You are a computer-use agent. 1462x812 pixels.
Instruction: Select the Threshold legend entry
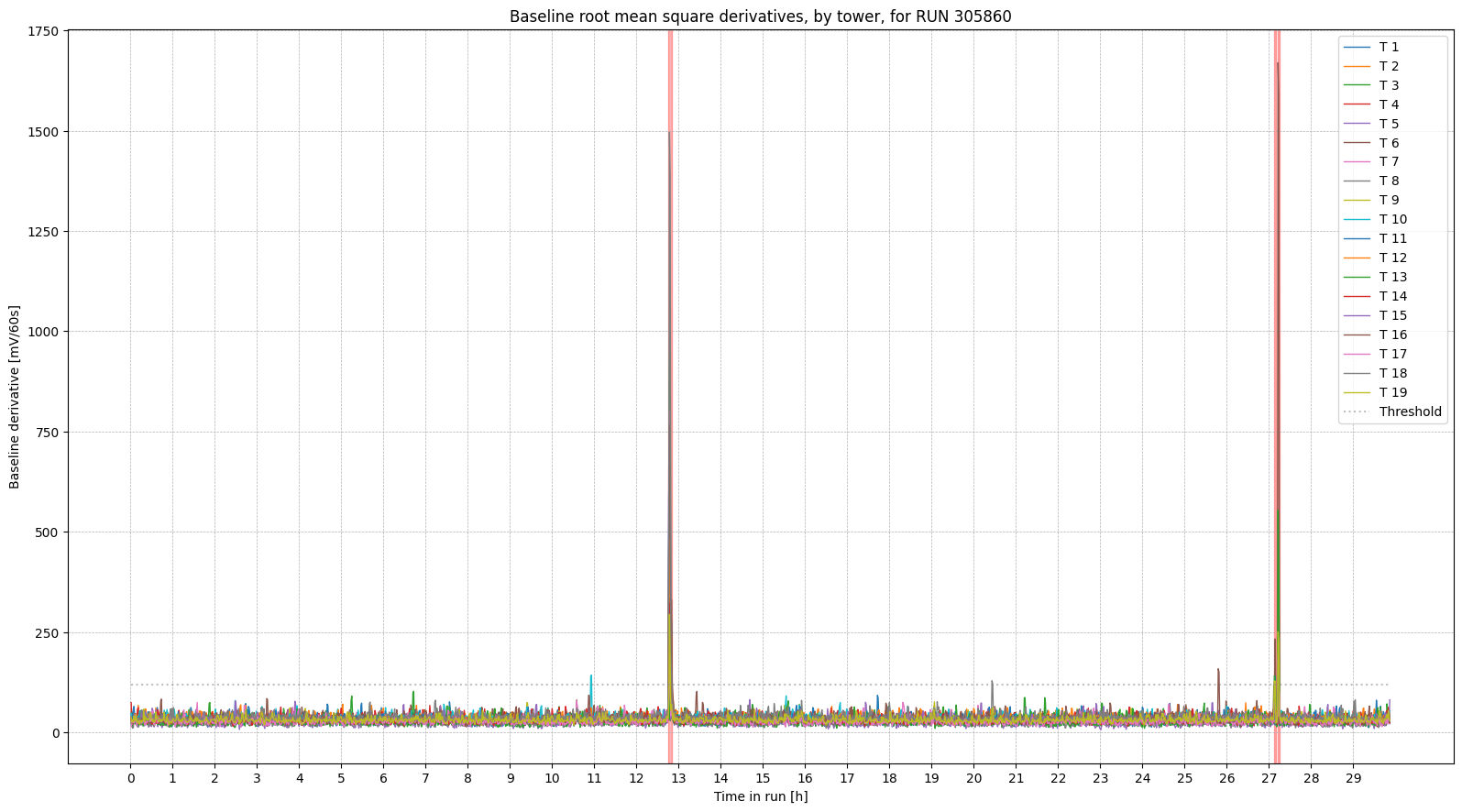[x=1410, y=411]
